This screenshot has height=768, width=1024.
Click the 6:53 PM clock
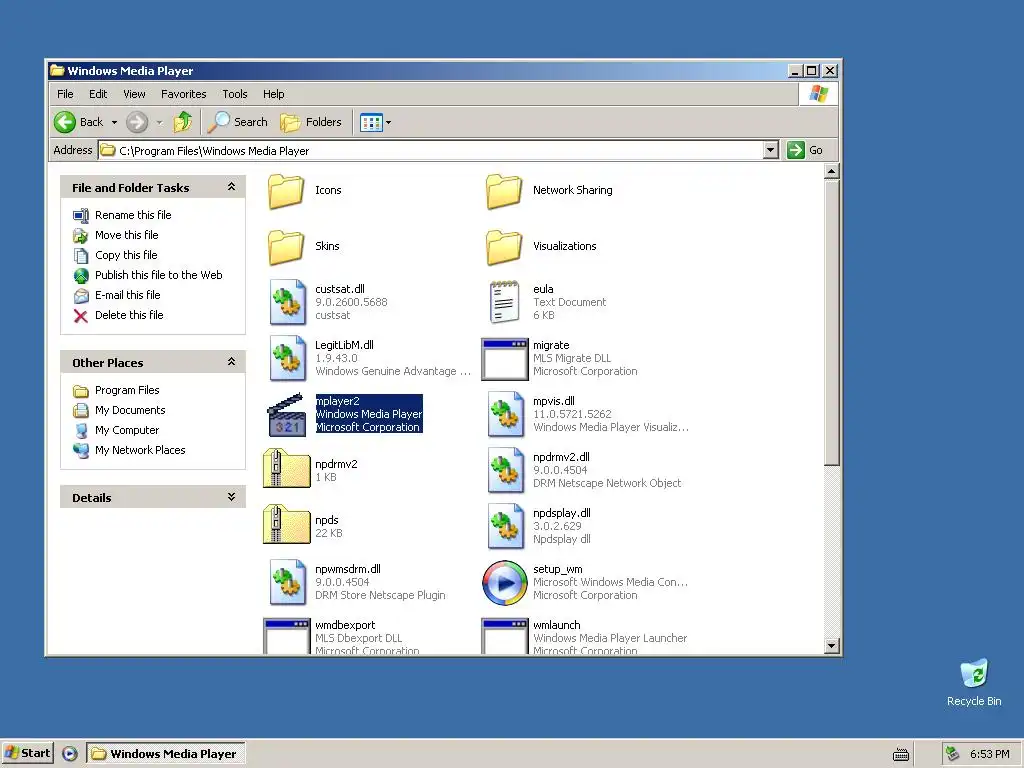click(x=989, y=754)
